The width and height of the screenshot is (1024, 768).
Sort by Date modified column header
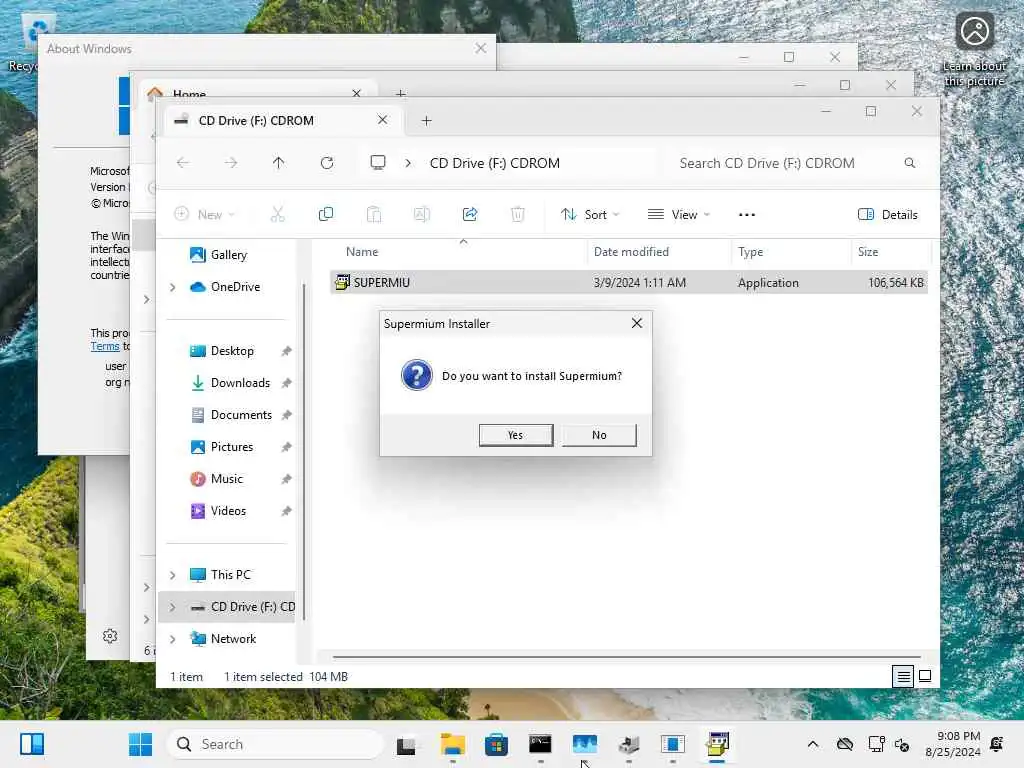click(631, 251)
